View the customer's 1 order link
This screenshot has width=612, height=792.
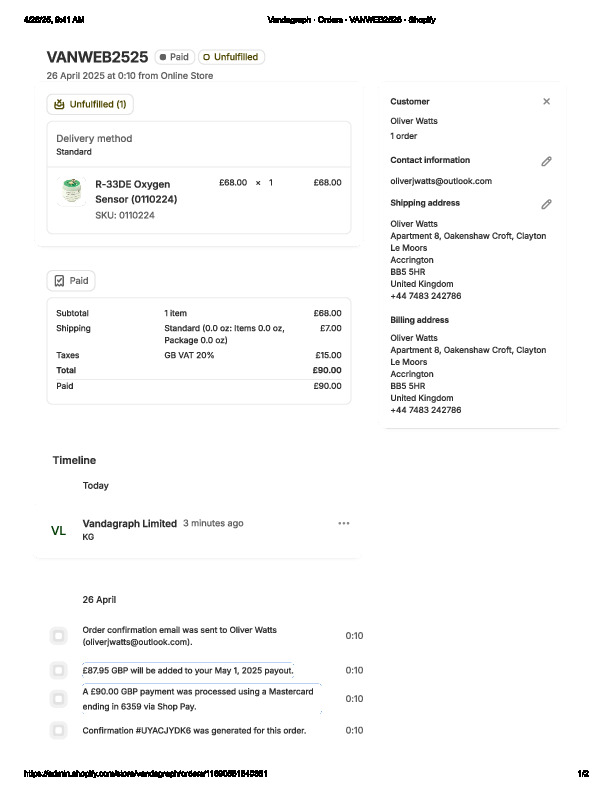click(403, 136)
